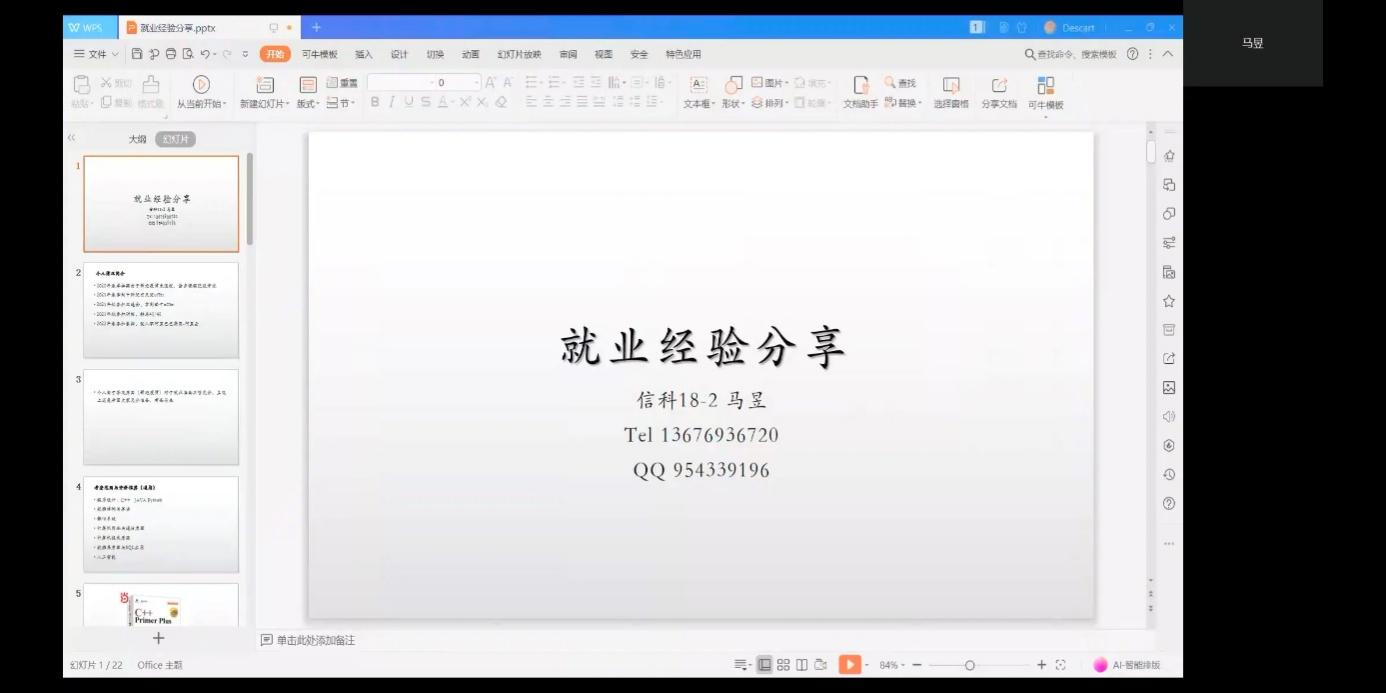Collapse the ribbon with the chevron
The height and width of the screenshot is (693, 1386).
[x=1167, y=54]
